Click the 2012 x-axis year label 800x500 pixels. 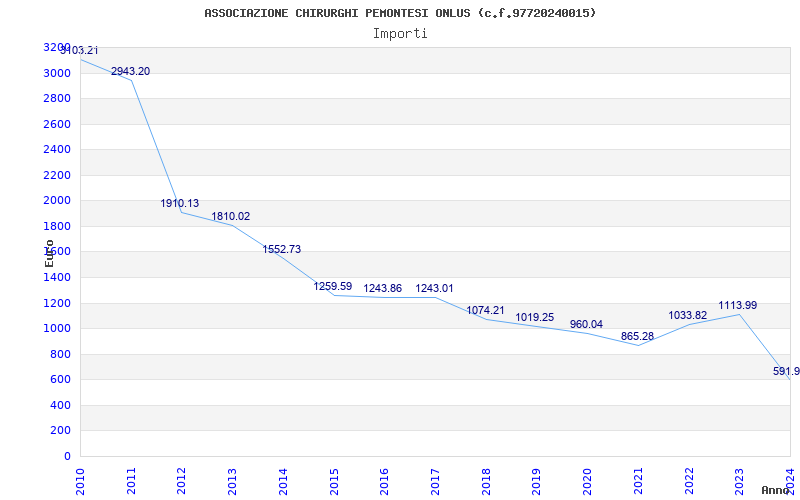tap(182, 482)
